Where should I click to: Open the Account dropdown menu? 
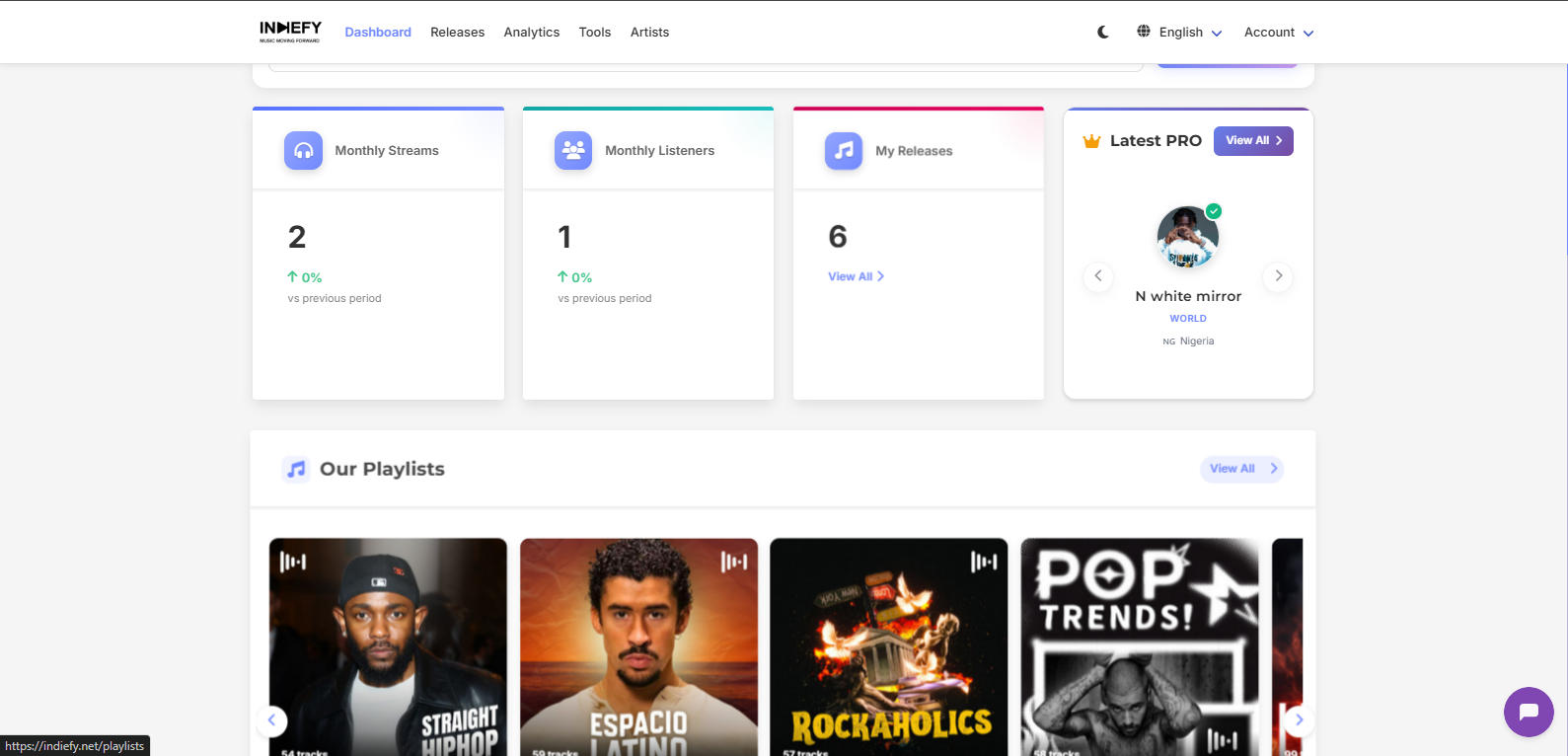click(x=1279, y=33)
